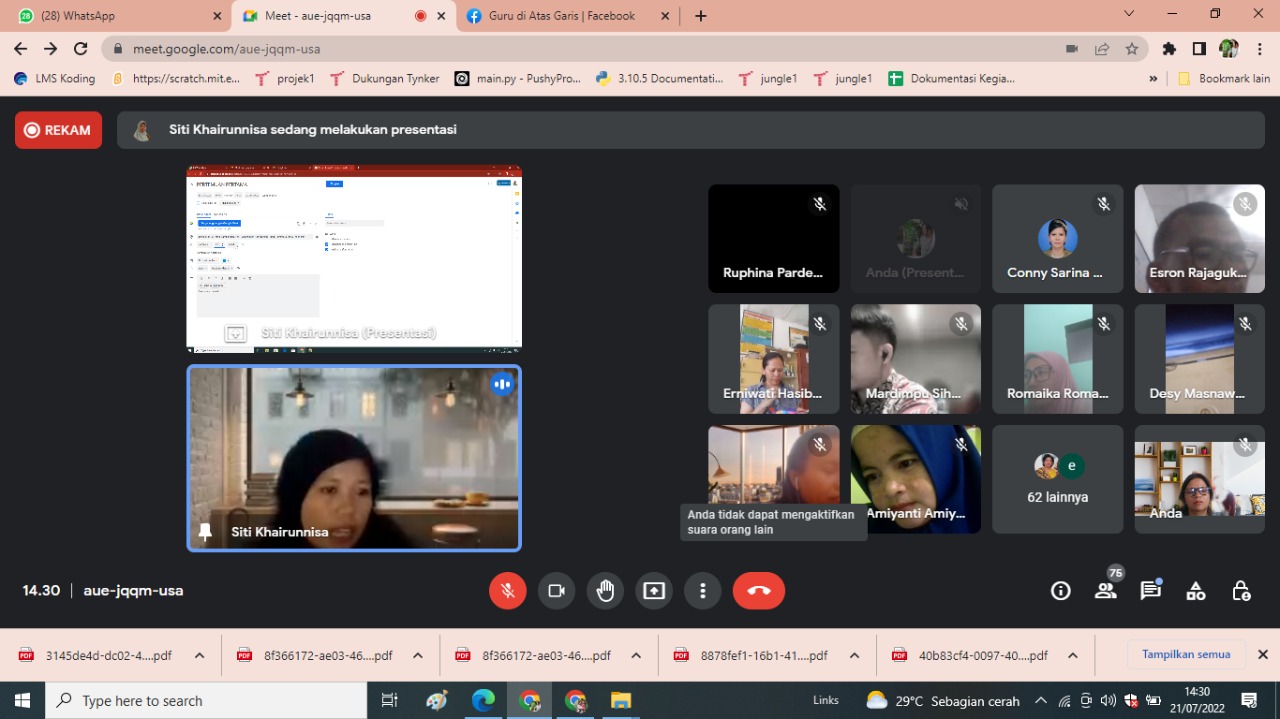Open meeting details info icon

click(x=1061, y=591)
